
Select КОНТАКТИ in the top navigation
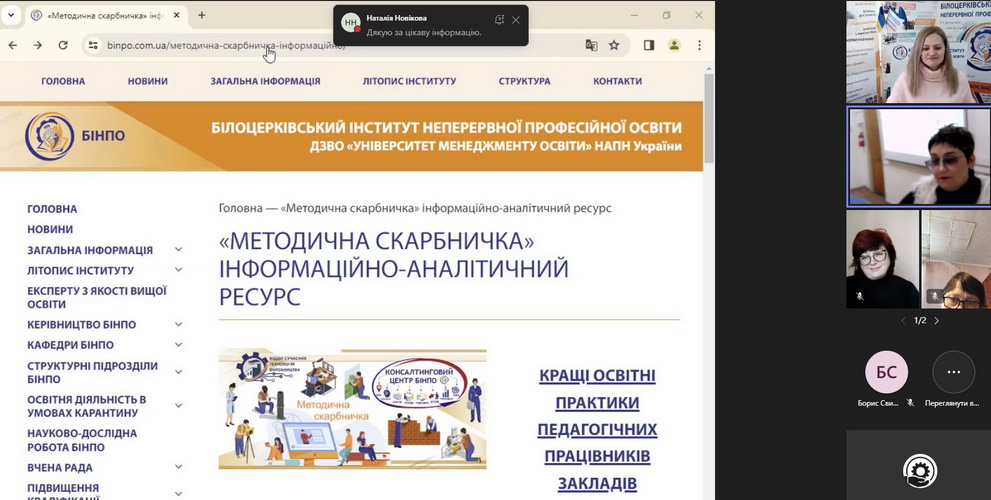(x=617, y=81)
